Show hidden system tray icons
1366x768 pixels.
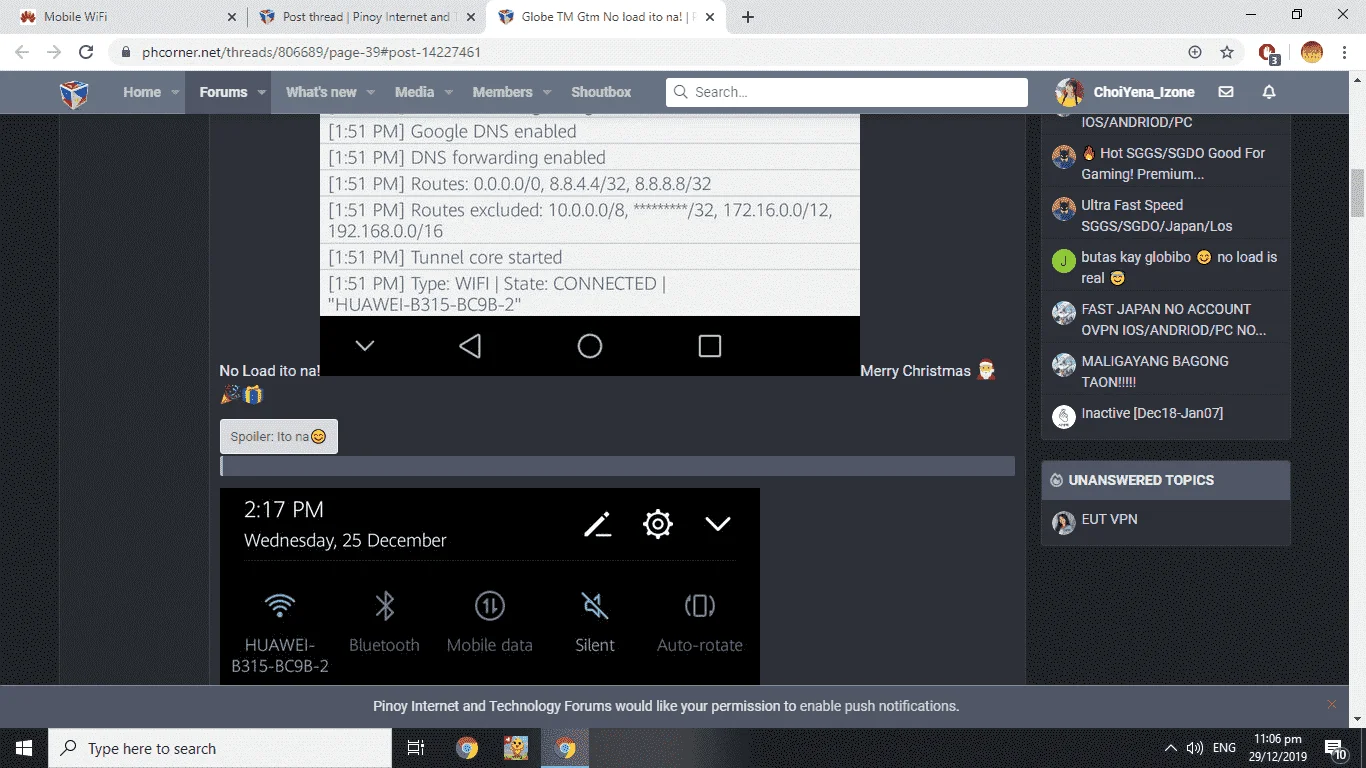click(1170, 748)
